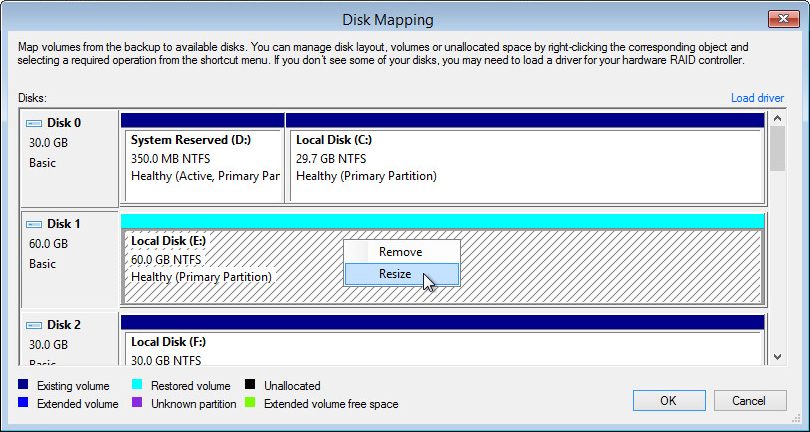Click the Extended volume free space swatch
This screenshot has height=432, width=810.
pyautogui.click(x=250, y=404)
